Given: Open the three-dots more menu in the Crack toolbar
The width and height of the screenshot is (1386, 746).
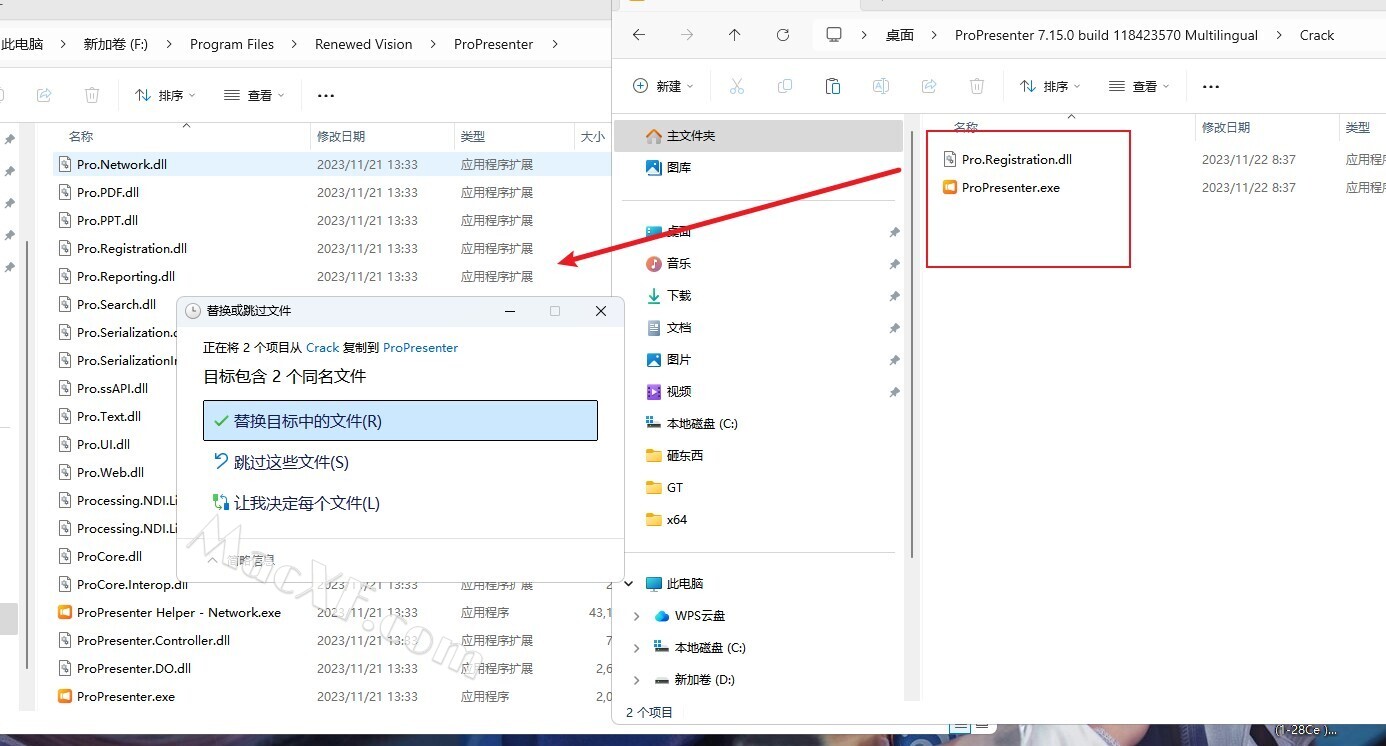Looking at the screenshot, I should pos(1211,87).
